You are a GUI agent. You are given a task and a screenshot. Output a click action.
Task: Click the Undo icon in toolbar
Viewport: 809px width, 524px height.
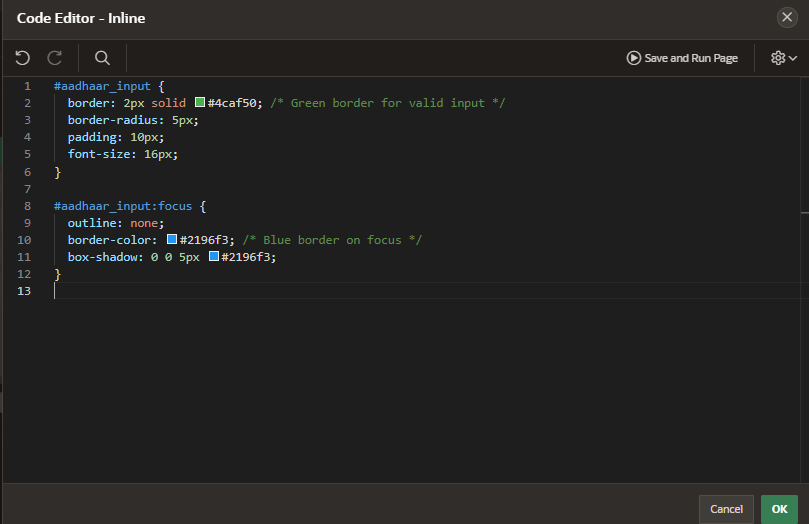tap(23, 58)
